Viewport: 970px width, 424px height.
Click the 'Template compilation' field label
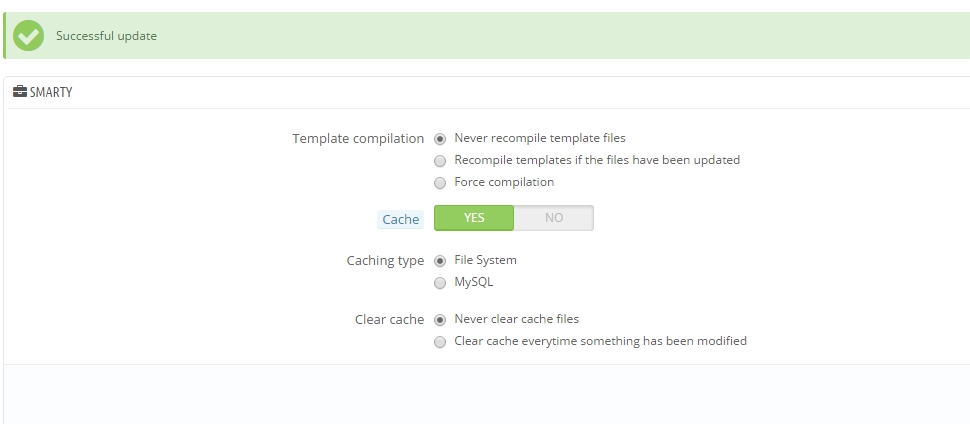coord(358,139)
